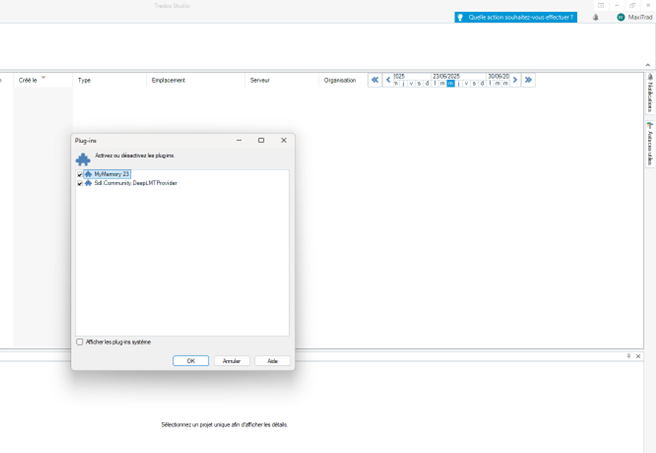This screenshot has height=453, width=656.
Task: Click the puzzle icon beside MyMemory 23
Action: pyautogui.click(x=88, y=174)
